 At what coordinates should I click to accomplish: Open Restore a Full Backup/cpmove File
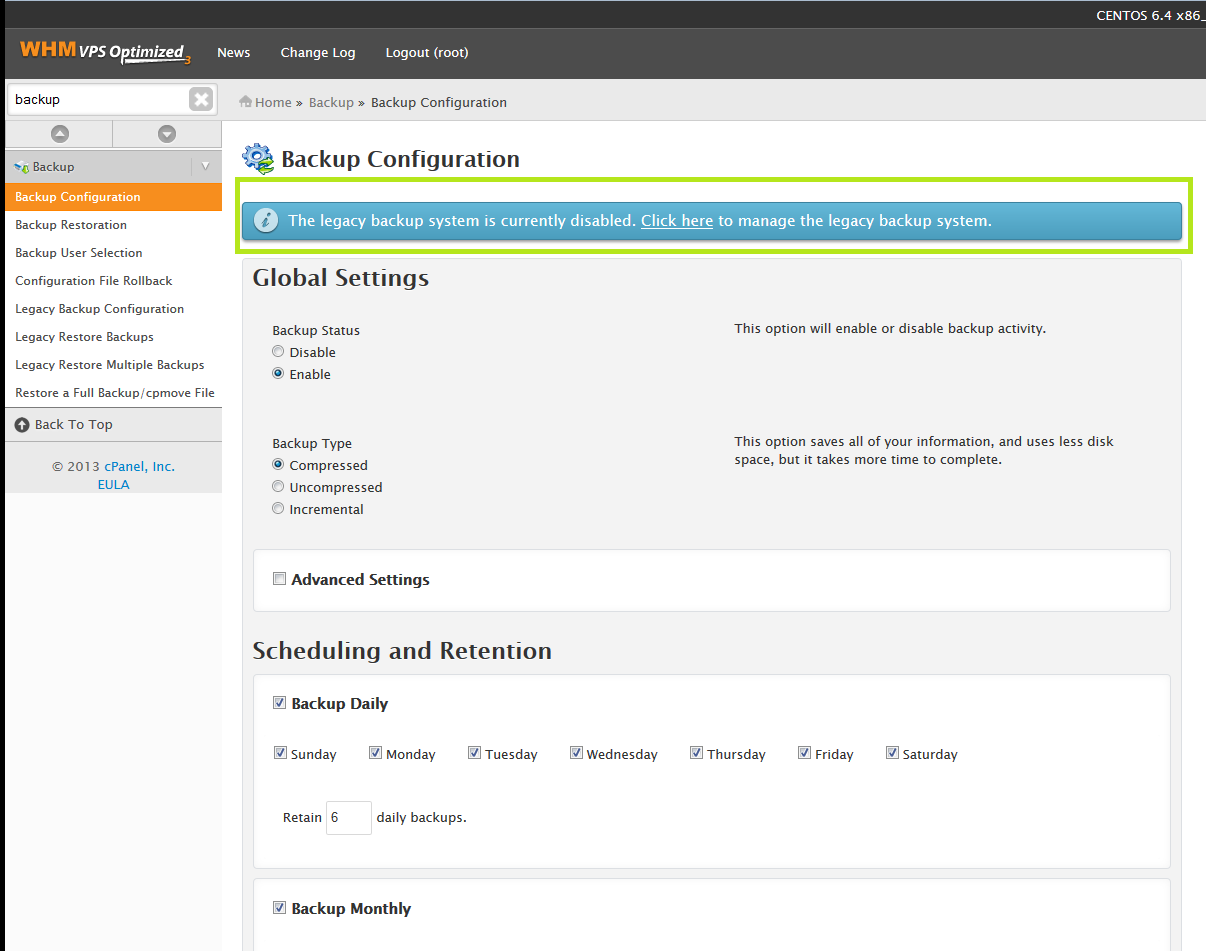point(113,393)
